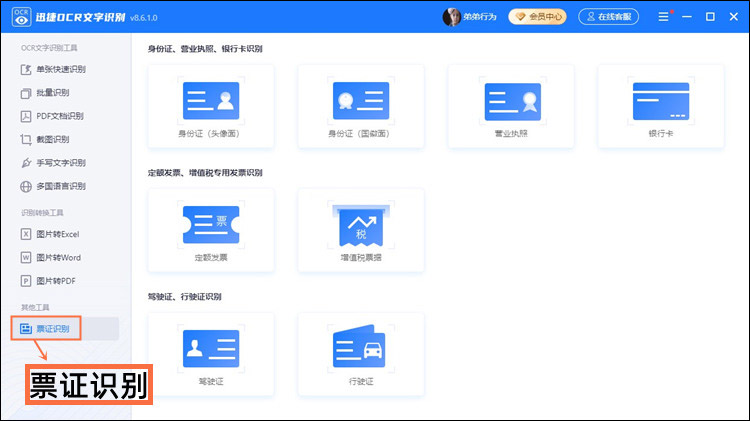Click the 图片转Excel icon

click(26, 234)
